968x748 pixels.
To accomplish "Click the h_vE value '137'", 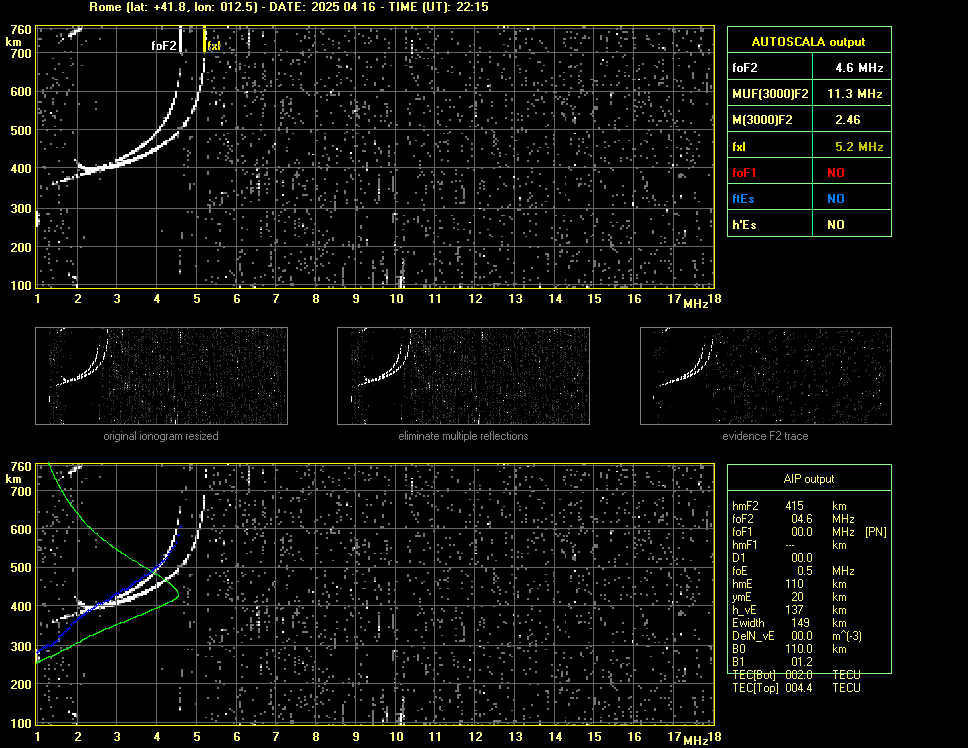I will click(x=794, y=610).
